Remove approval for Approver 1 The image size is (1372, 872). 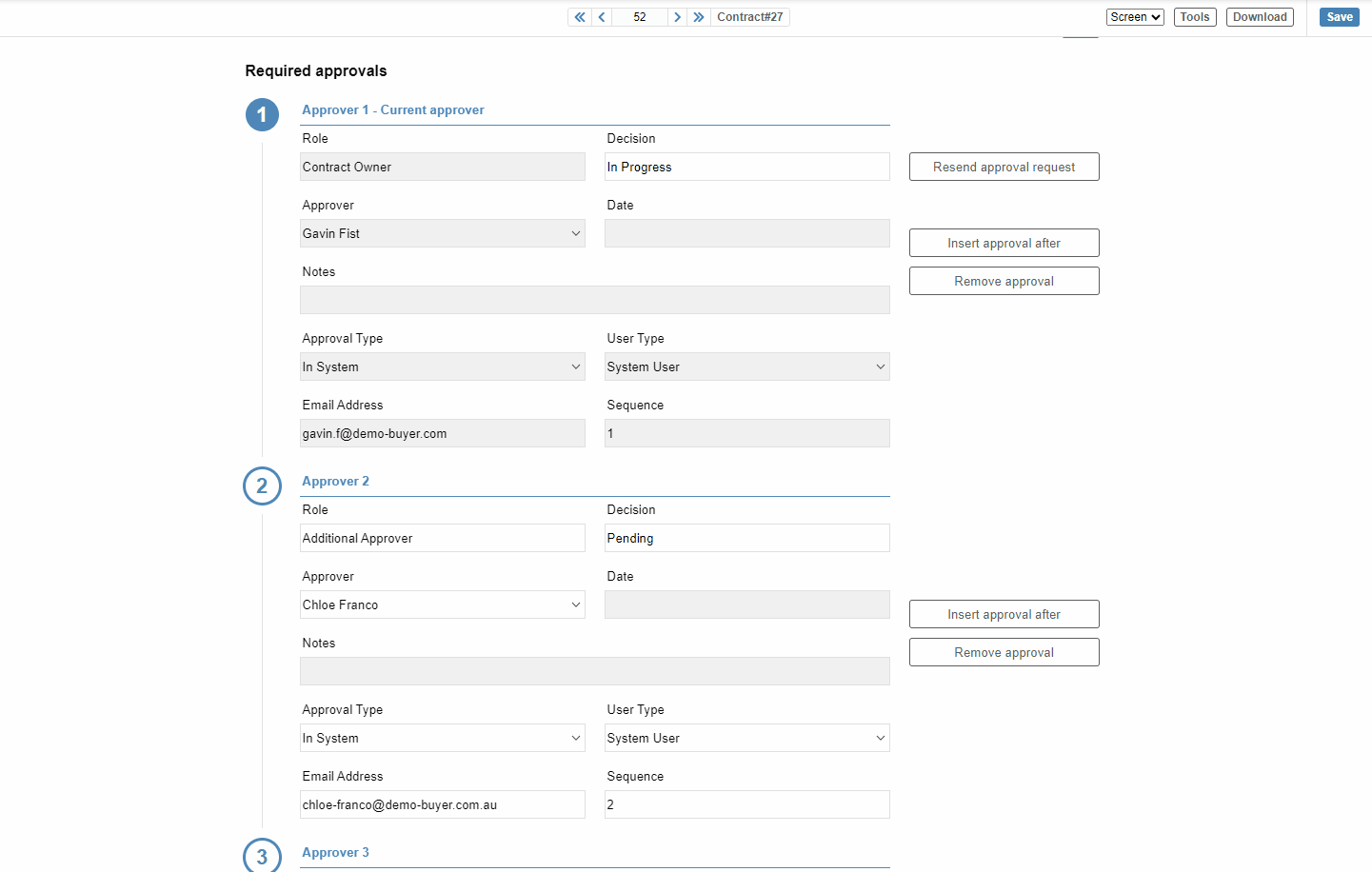coord(1004,281)
